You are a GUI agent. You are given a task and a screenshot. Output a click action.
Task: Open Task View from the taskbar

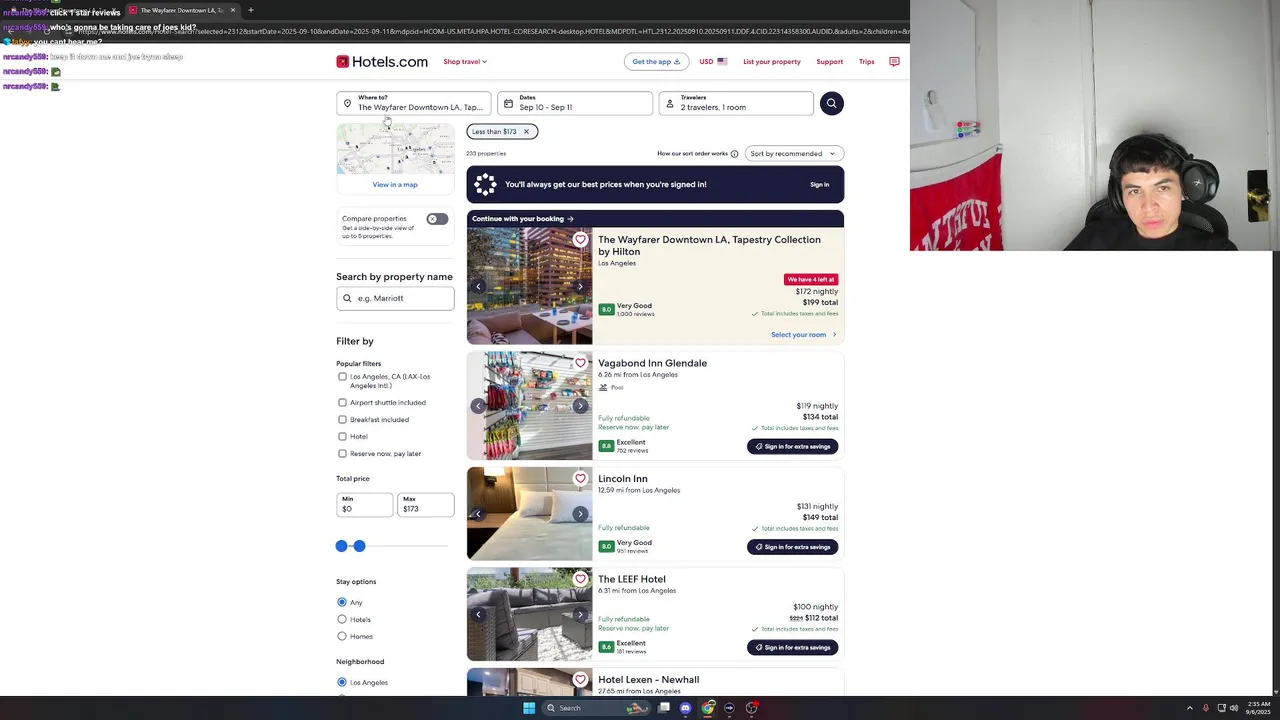663,708
